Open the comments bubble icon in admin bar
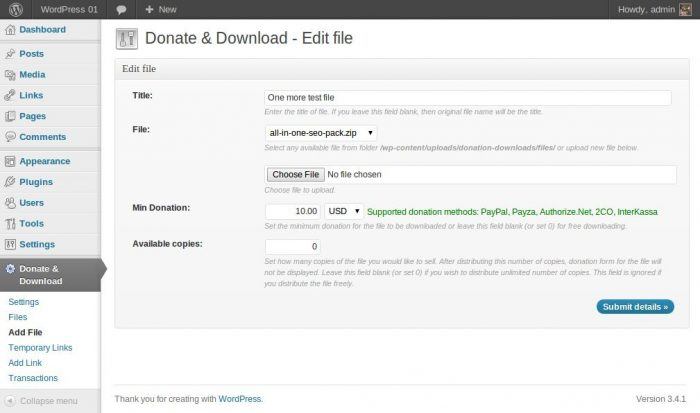The image size is (700, 413). 121,10
